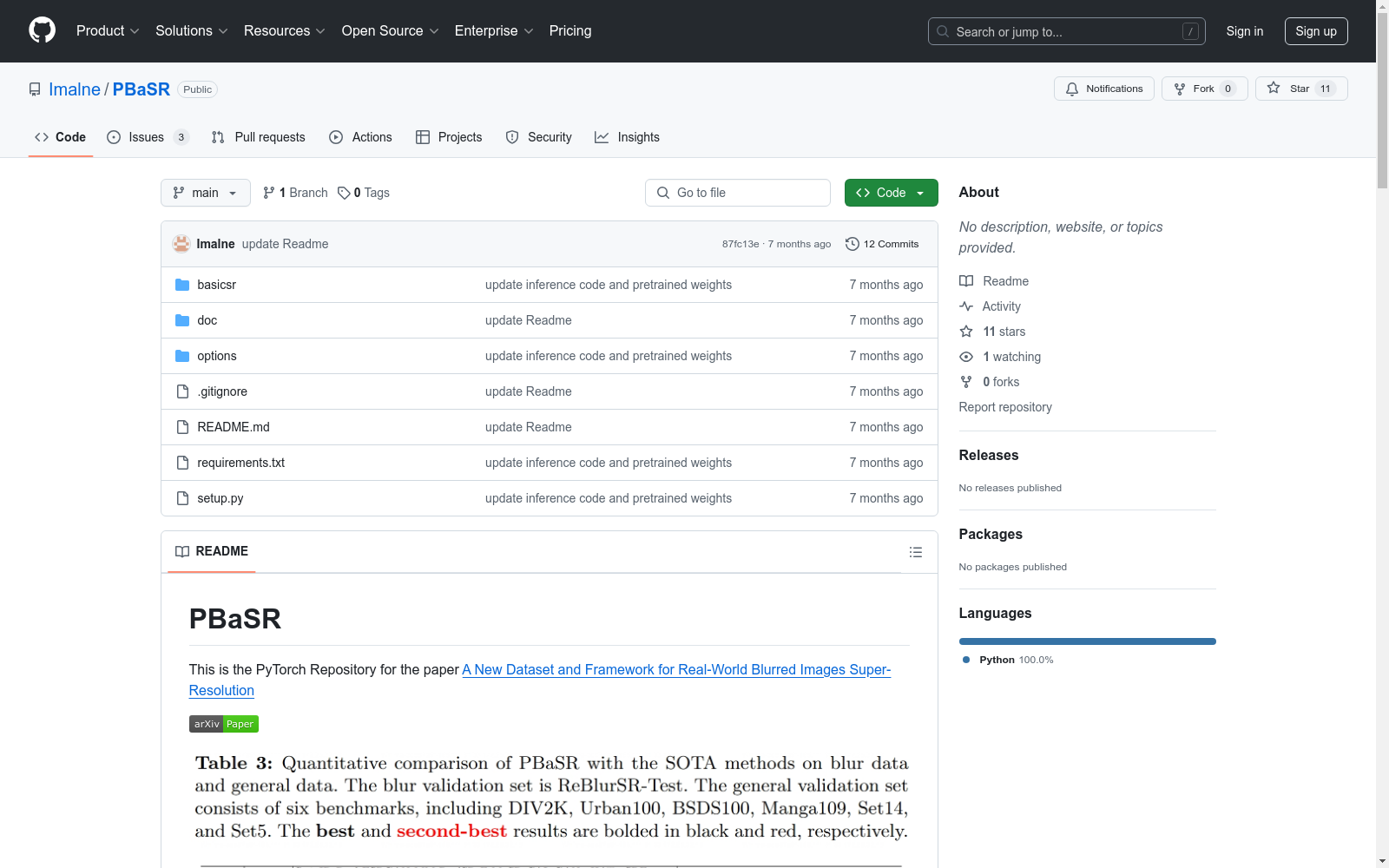The height and width of the screenshot is (868, 1389).
Task: Open setup.py file name
Action: [x=221, y=498]
